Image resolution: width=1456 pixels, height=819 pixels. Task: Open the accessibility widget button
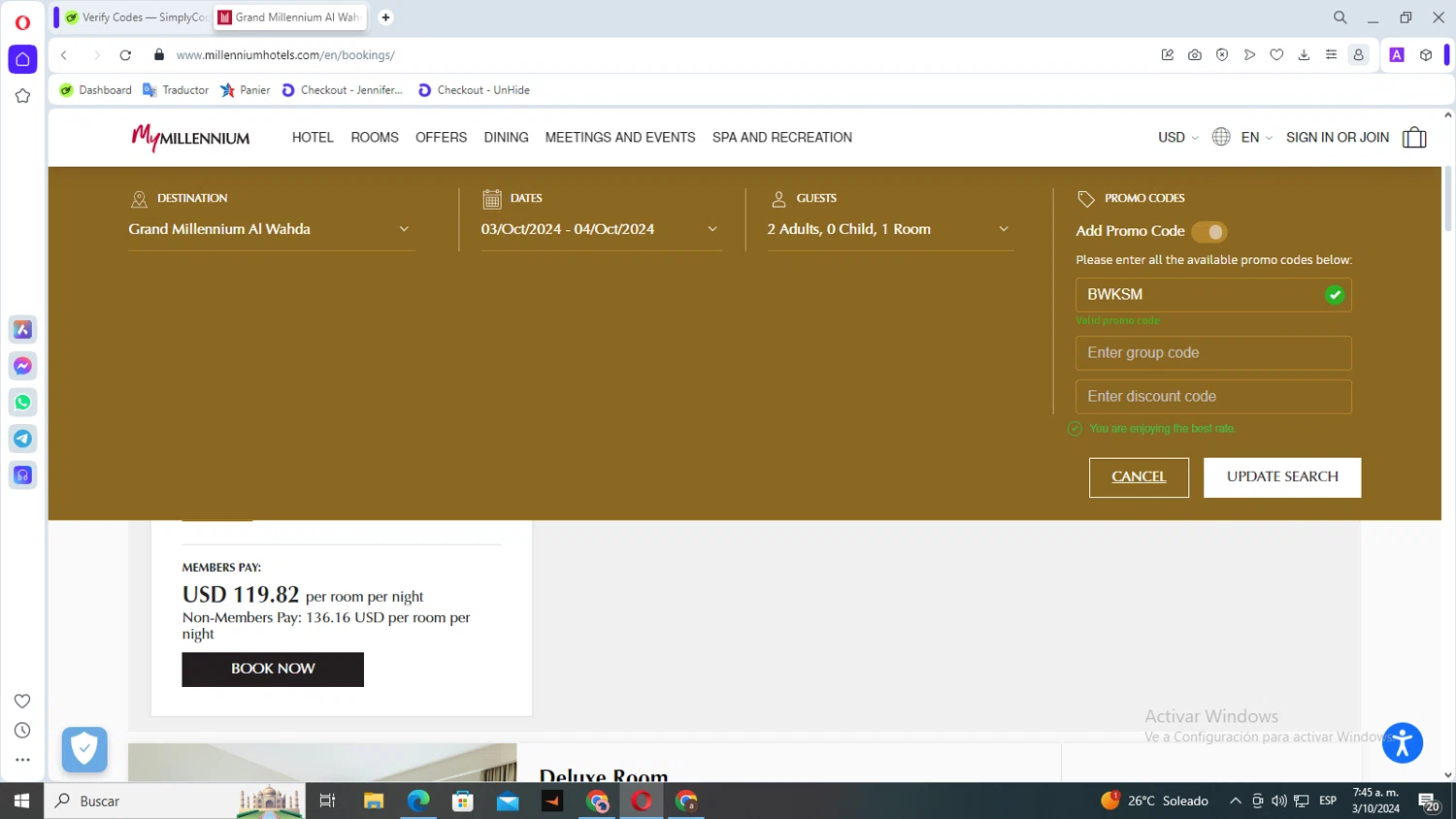[x=1403, y=743]
